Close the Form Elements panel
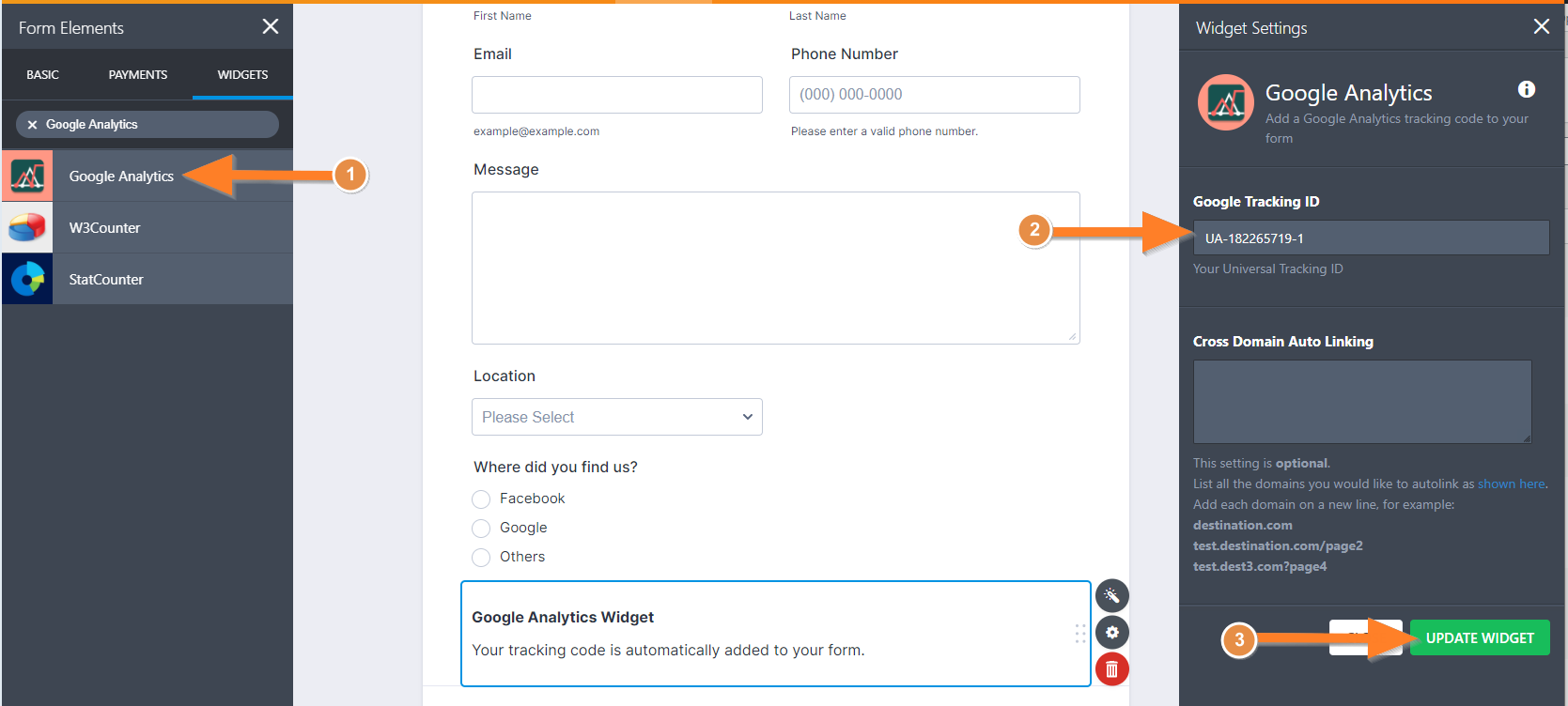 (271, 27)
